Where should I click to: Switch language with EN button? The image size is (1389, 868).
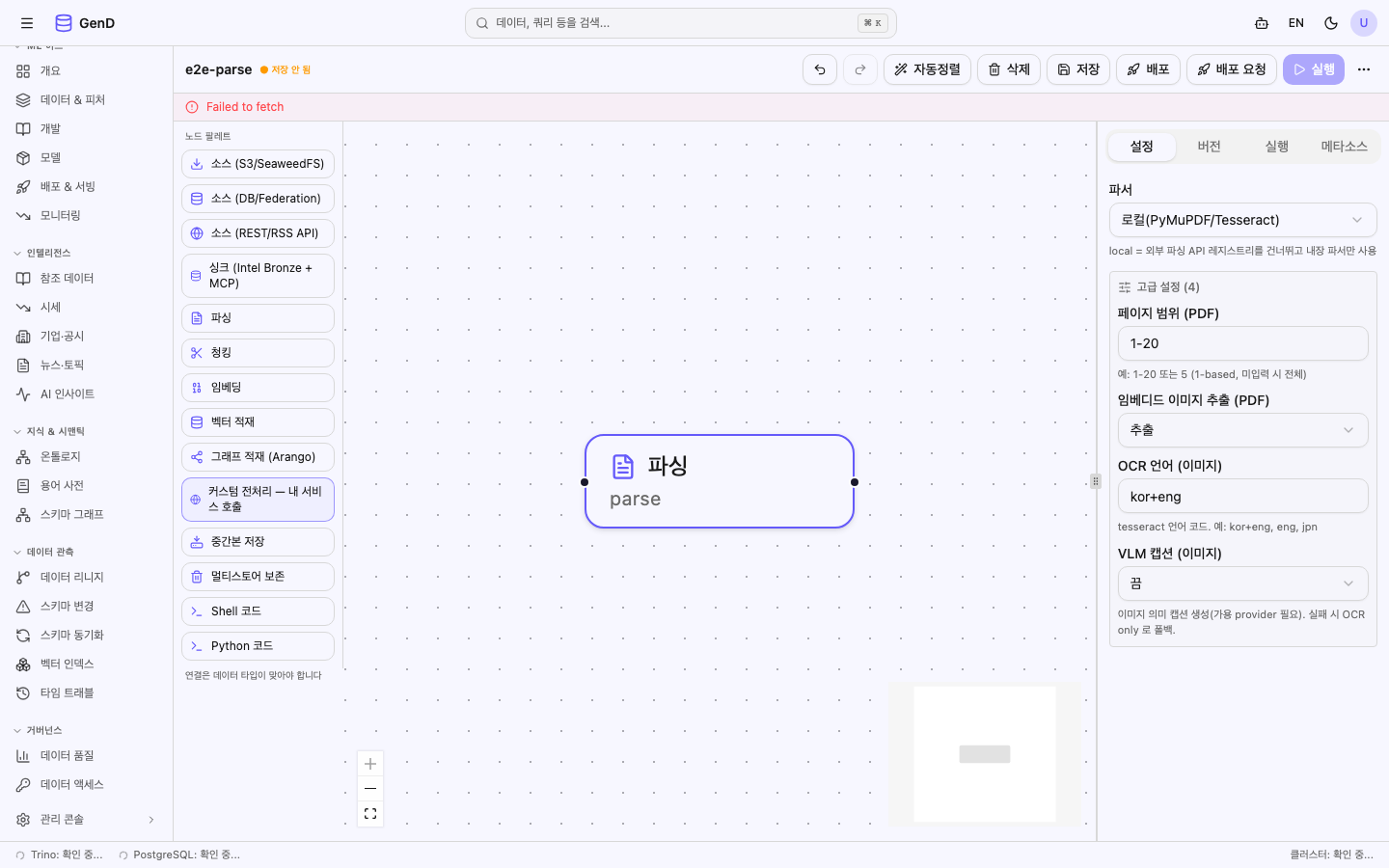(x=1296, y=23)
